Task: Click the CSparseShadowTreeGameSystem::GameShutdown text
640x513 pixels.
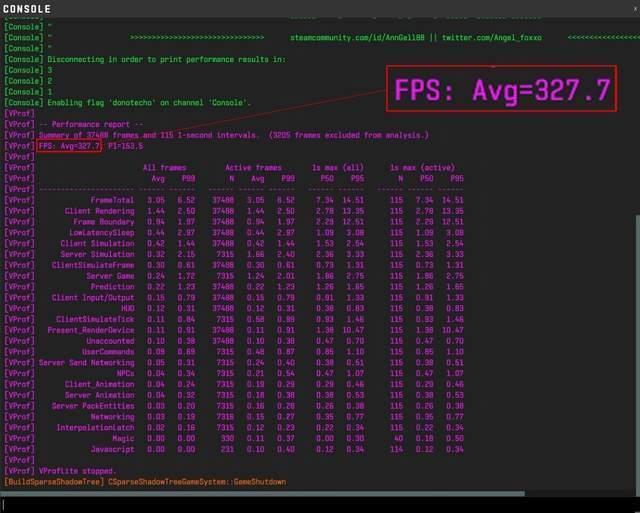Action: pyautogui.click(x=197, y=482)
